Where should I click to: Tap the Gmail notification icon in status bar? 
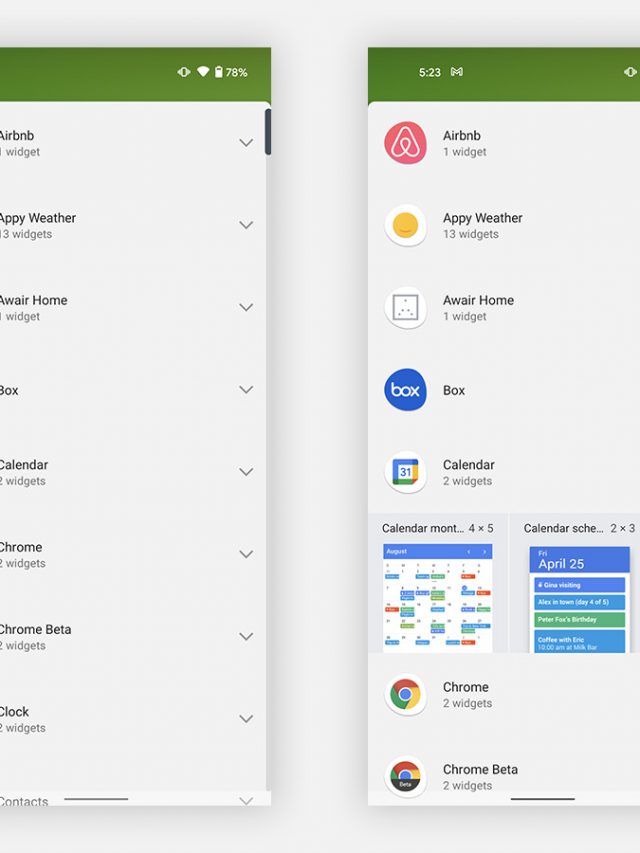[457, 72]
